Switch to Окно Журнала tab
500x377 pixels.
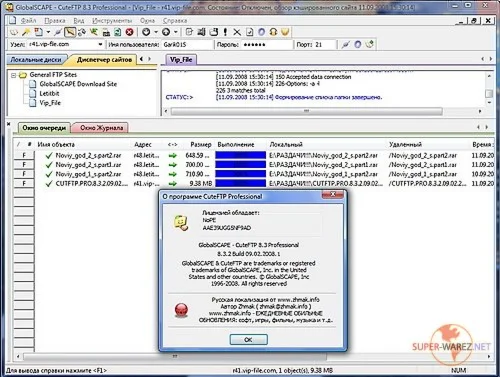click(x=101, y=128)
